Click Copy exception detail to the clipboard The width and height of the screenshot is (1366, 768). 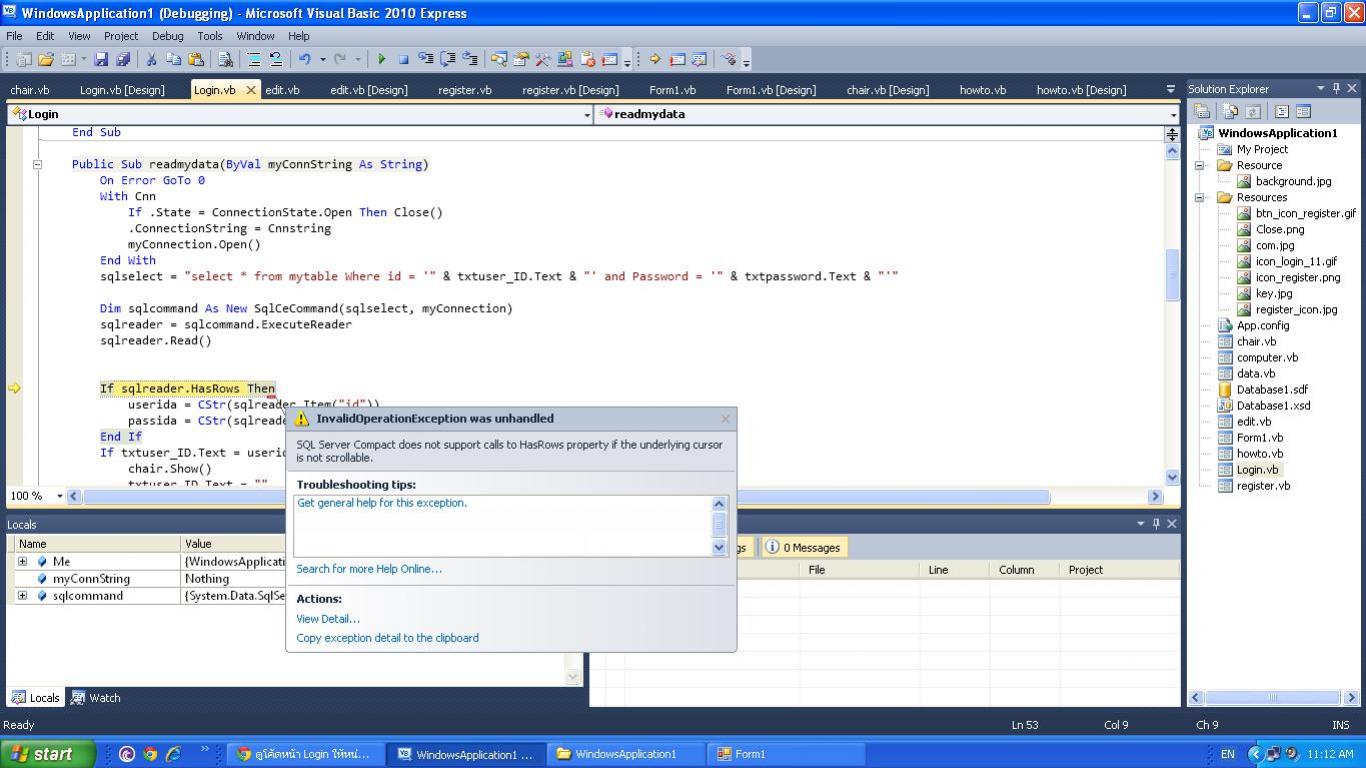click(387, 638)
